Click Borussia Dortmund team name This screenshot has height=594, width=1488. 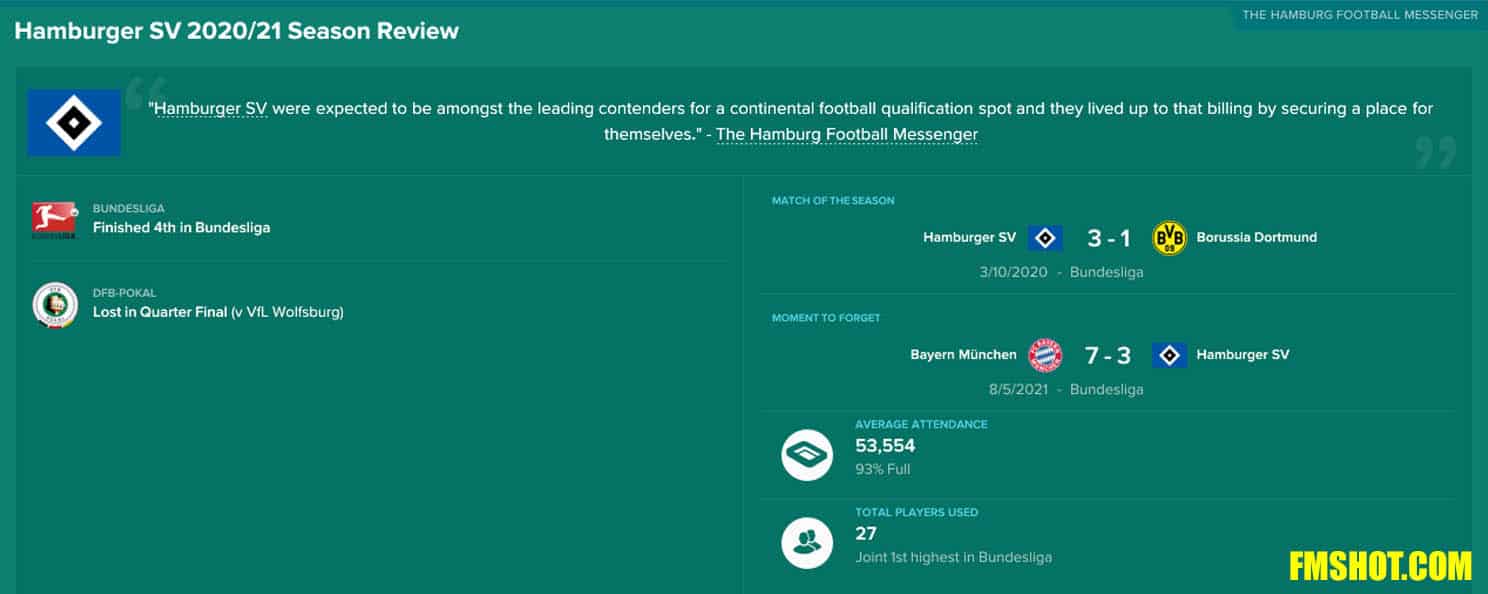(x=1257, y=238)
